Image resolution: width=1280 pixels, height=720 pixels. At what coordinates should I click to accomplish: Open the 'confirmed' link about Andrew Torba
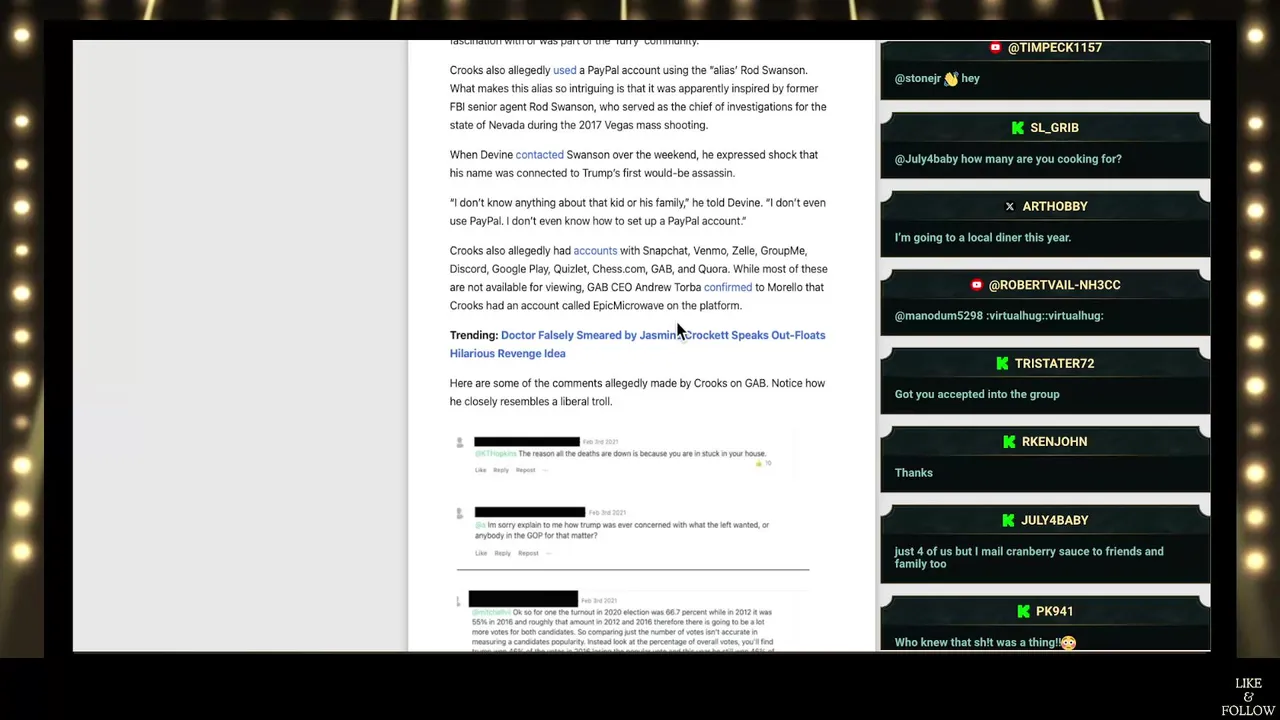point(727,288)
